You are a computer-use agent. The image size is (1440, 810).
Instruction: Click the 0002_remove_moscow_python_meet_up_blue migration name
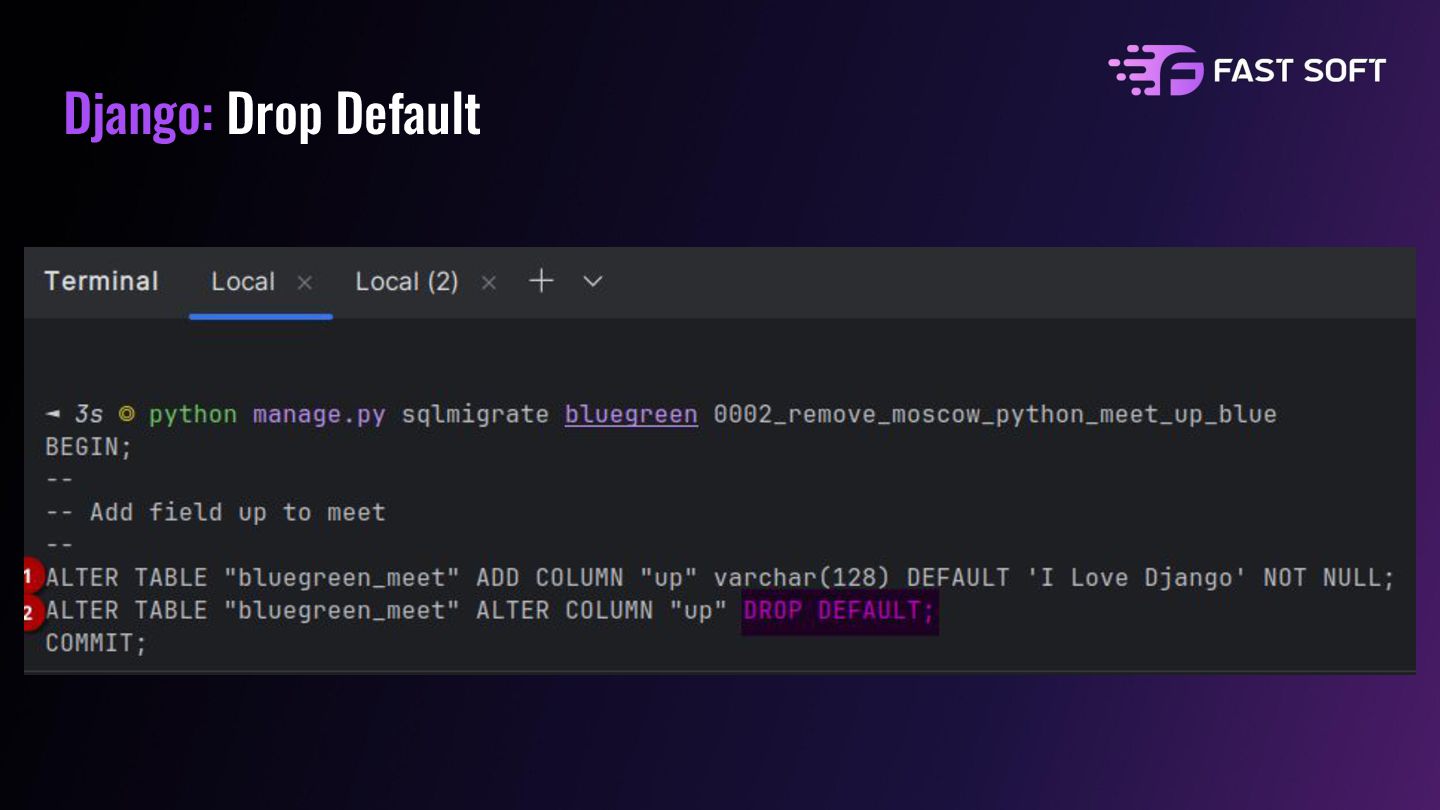click(995, 414)
